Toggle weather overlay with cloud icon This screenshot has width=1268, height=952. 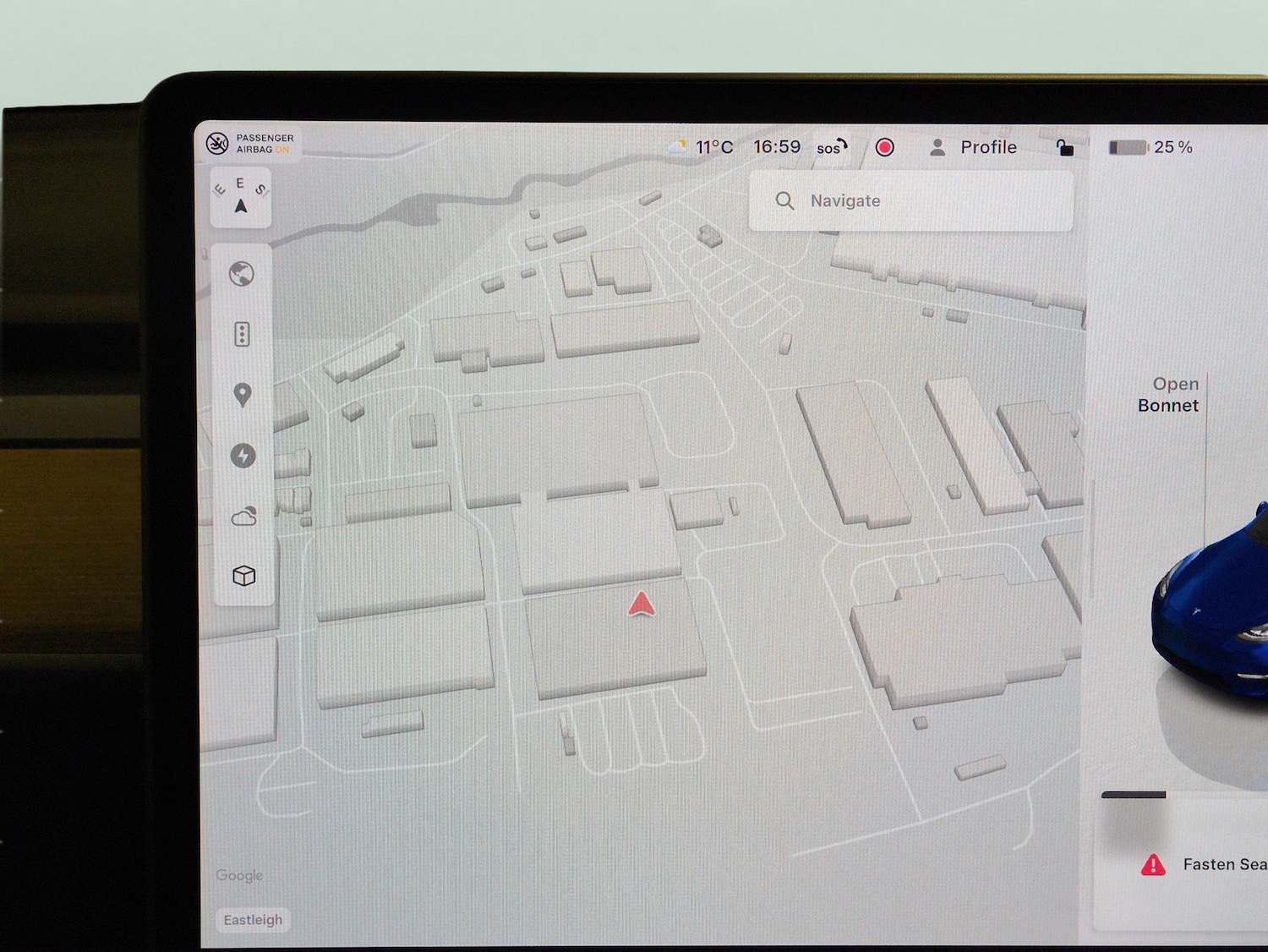click(243, 516)
